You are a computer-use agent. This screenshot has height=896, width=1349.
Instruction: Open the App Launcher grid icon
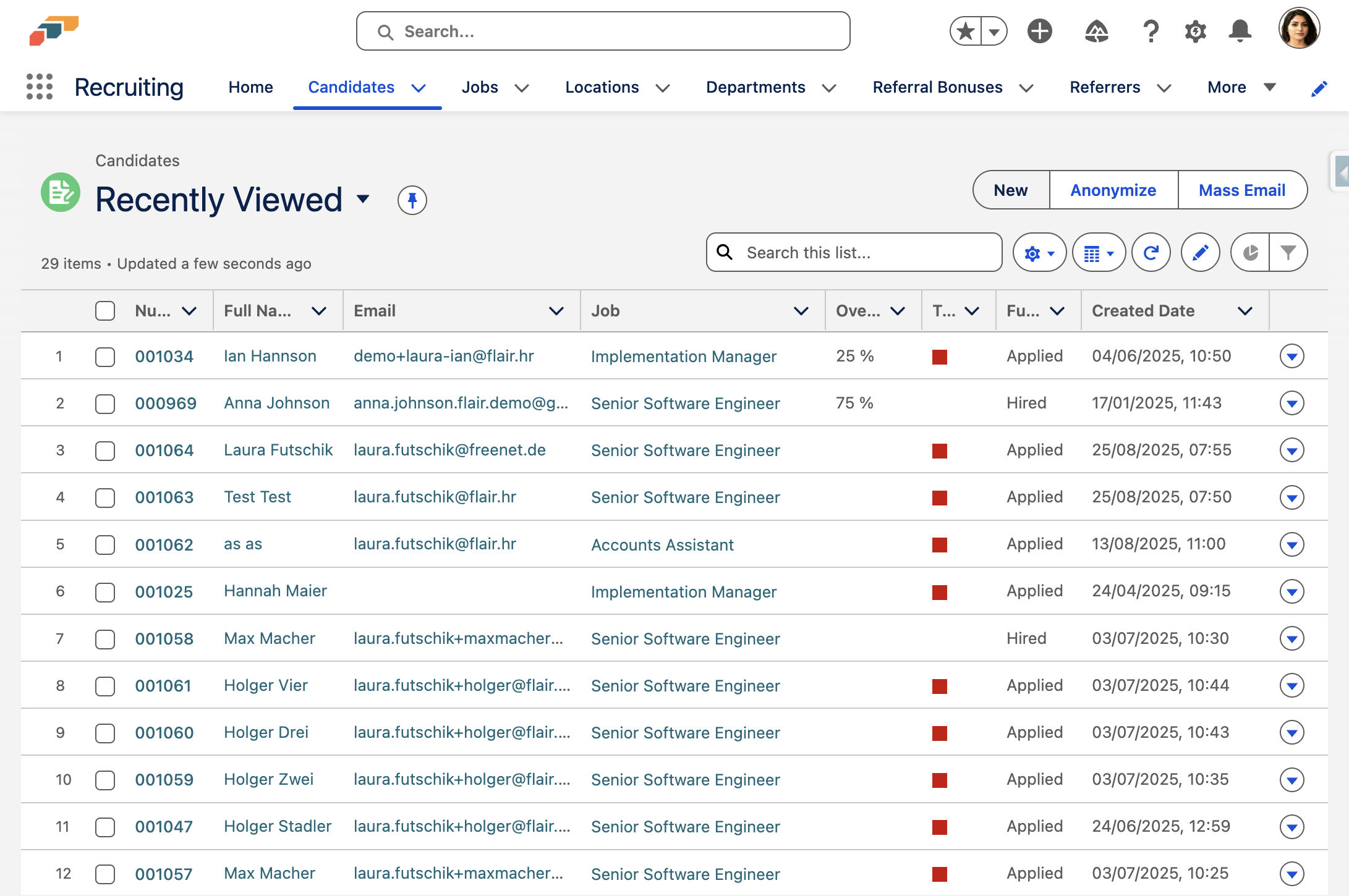[x=40, y=87]
